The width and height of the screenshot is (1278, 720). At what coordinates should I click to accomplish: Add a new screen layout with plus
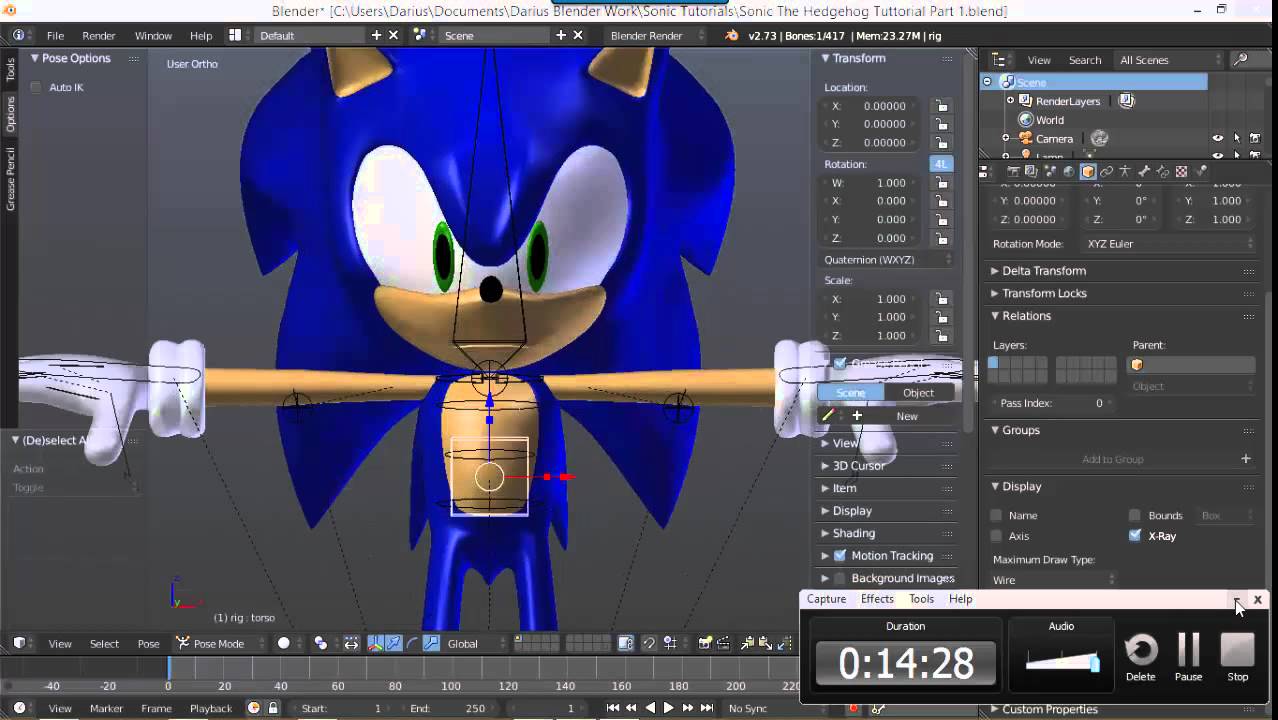click(x=377, y=35)
